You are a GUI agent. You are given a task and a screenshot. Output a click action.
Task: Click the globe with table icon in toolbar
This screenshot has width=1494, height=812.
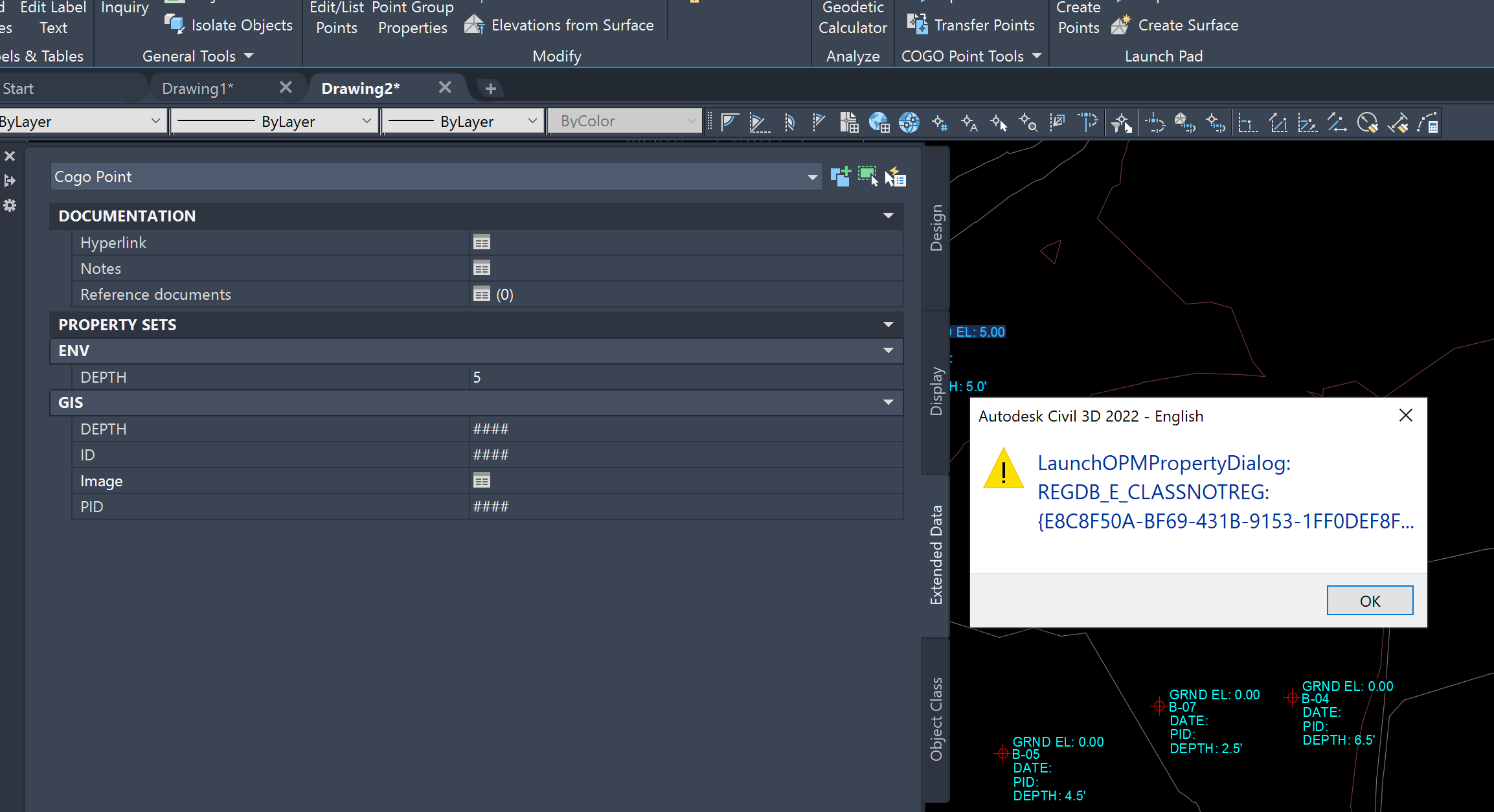(879, 122)
